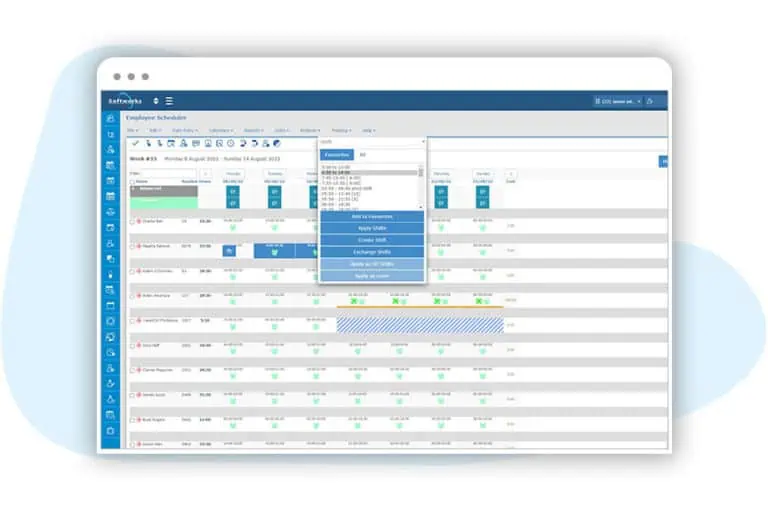Click the Softworks logo
The height and width of the screenshot is (511, 768).
coord(125,101)
